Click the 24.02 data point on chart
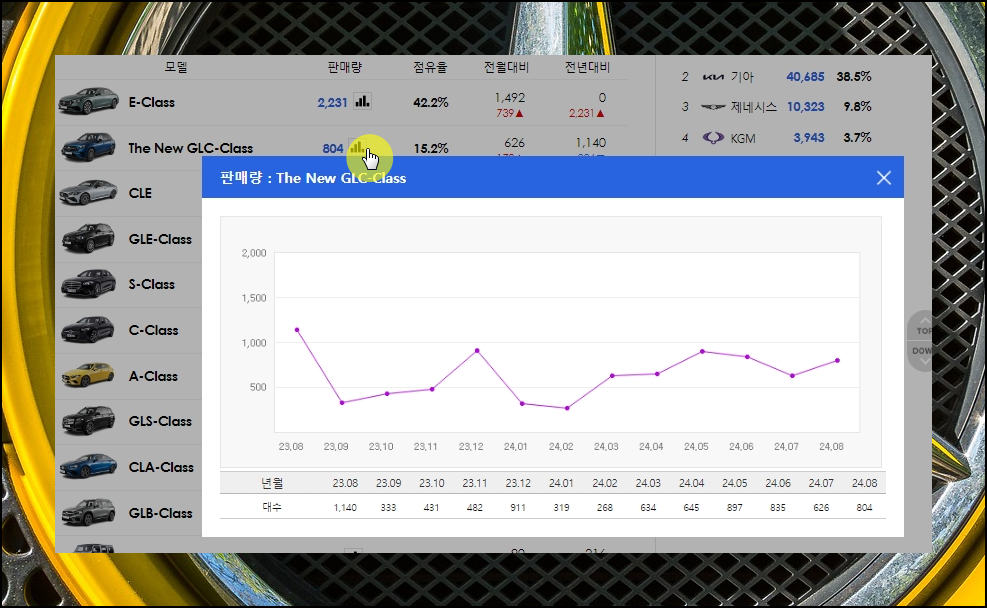 [x=567, y=408]
